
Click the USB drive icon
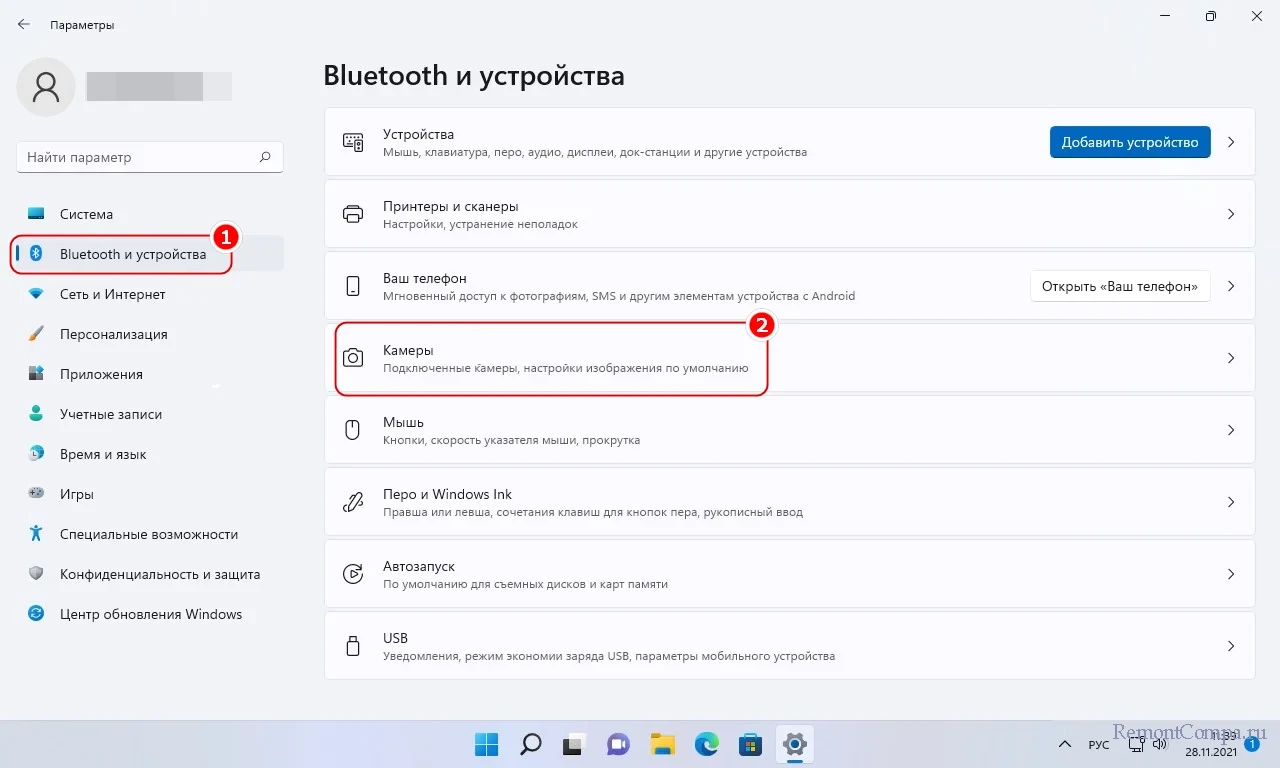[353, 646]
